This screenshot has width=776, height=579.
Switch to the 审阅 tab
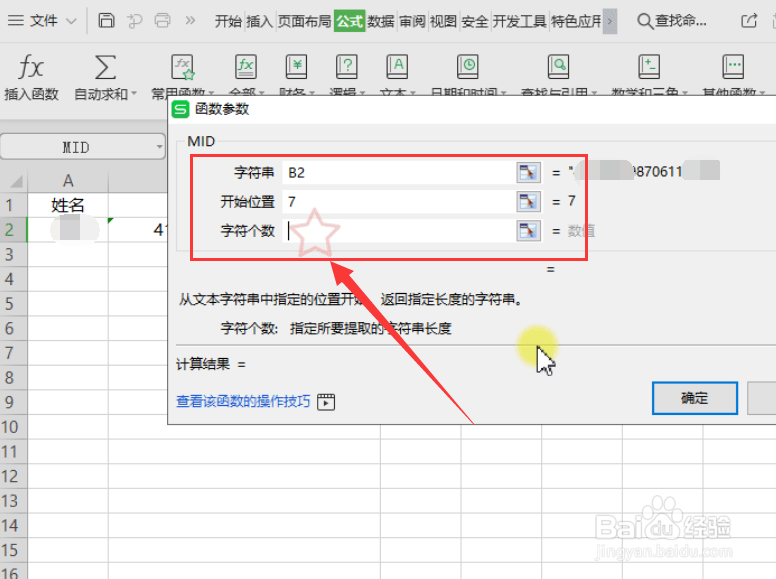(412, 21)
